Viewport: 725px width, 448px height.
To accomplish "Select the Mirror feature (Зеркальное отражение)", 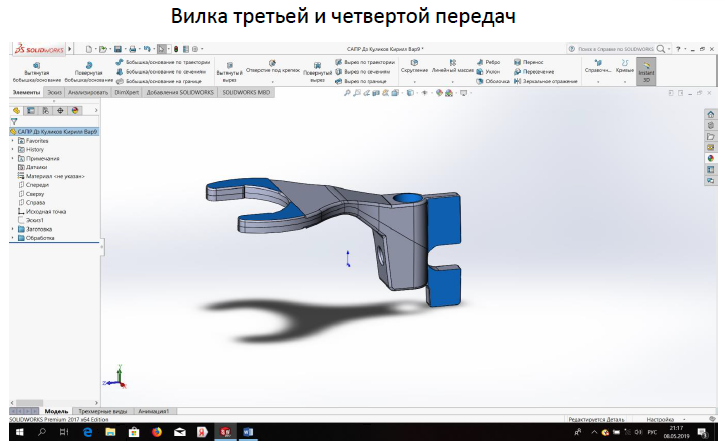I will click(x=545, y=81).
